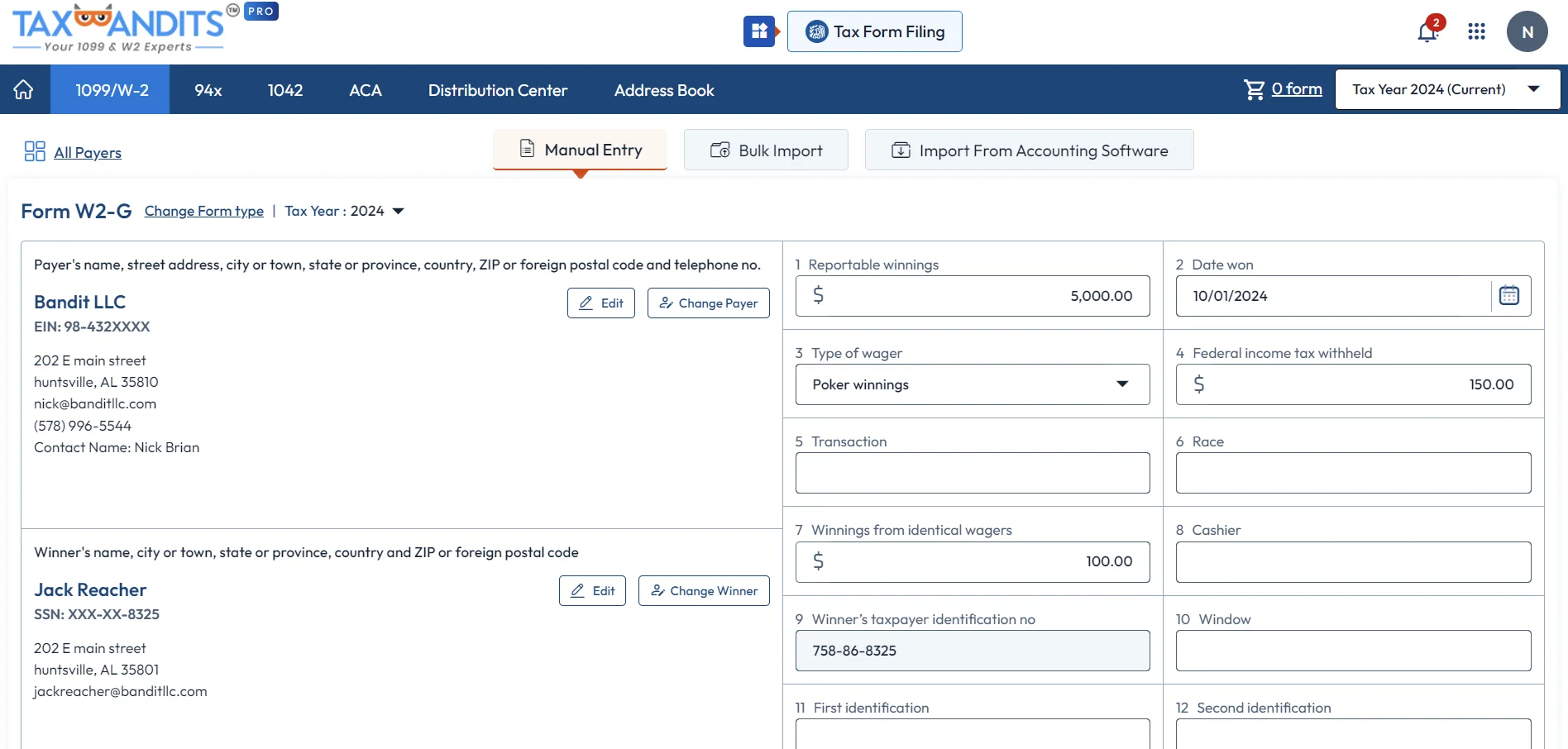
Task: Click Winnings from identical wagers field
Action: point(973,562)
